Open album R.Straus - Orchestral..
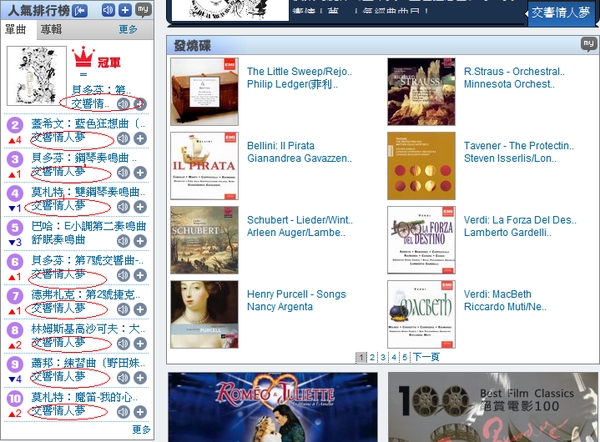The image size is (600, 442). click(514, 72)
